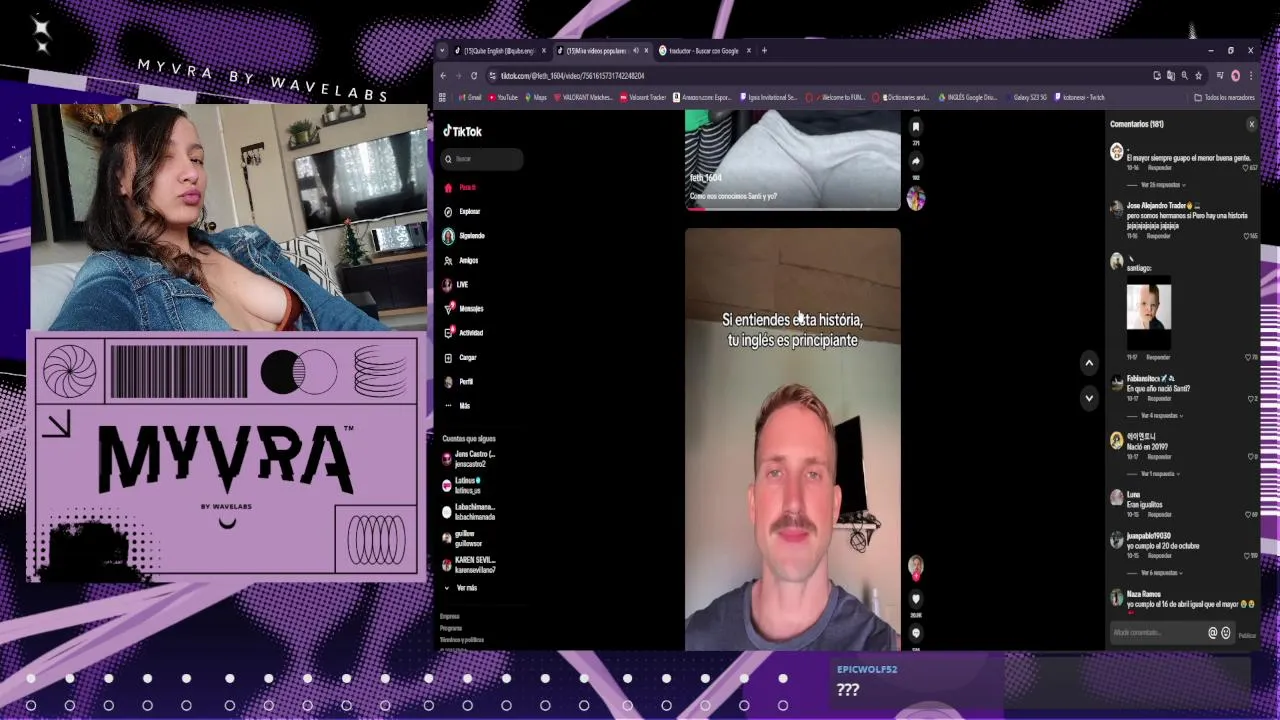Like 'Nació en 2019?' comment
The width and height of the screenshot is (1280, 720).
coord(1251,457)
